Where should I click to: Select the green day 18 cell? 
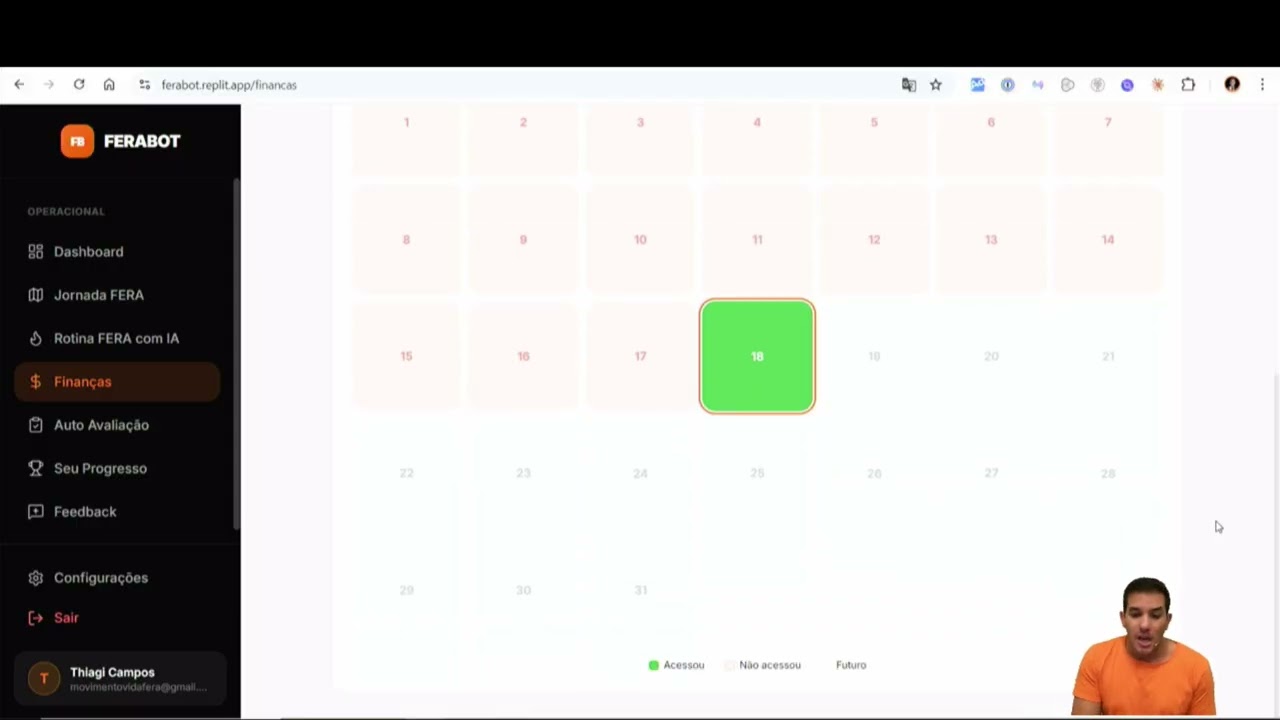tap(757, 356)
